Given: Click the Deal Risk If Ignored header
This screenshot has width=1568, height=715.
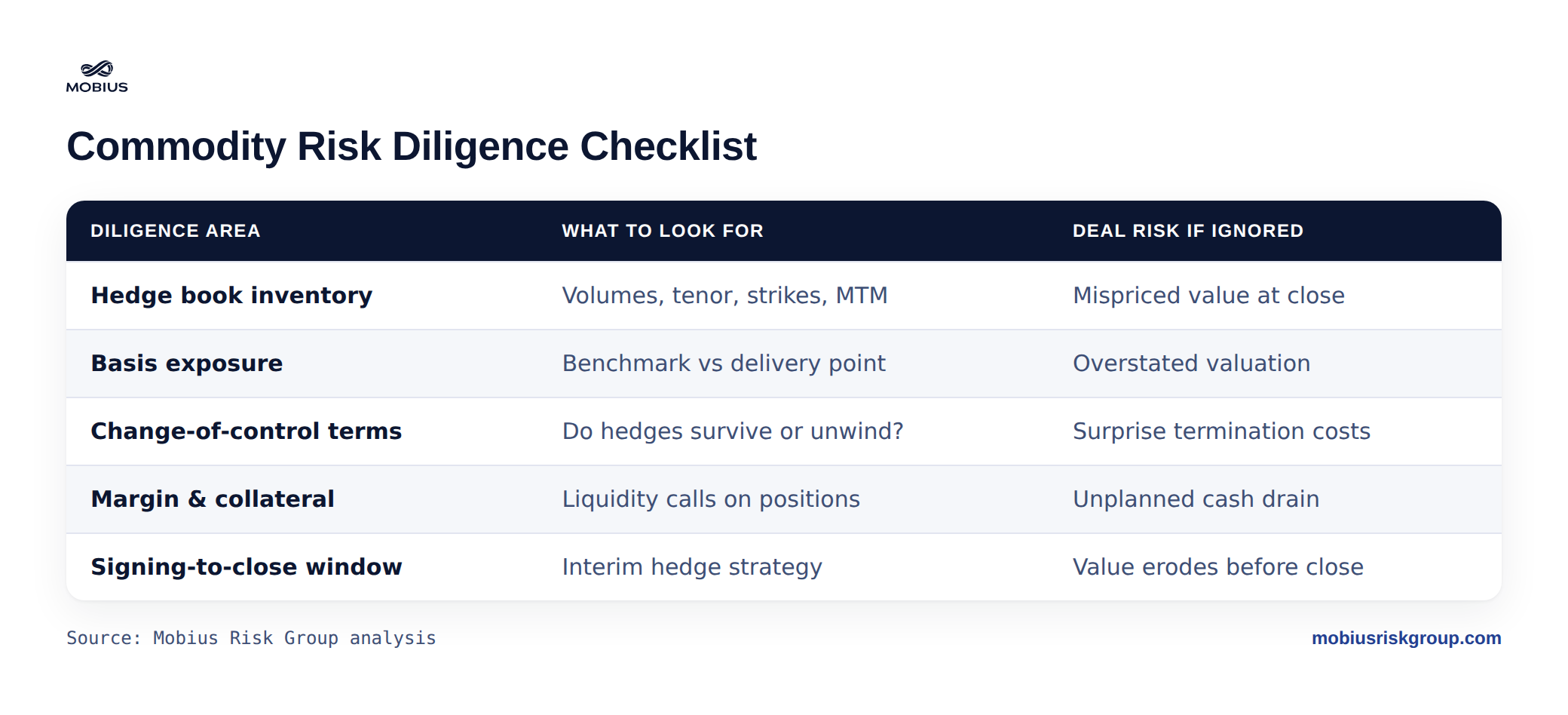Looking at the screenshot, I should tap(1188, 231).
